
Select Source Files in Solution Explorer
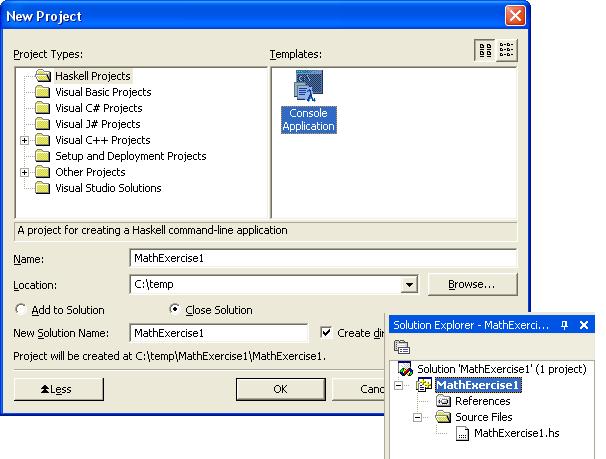click(483, 417)
